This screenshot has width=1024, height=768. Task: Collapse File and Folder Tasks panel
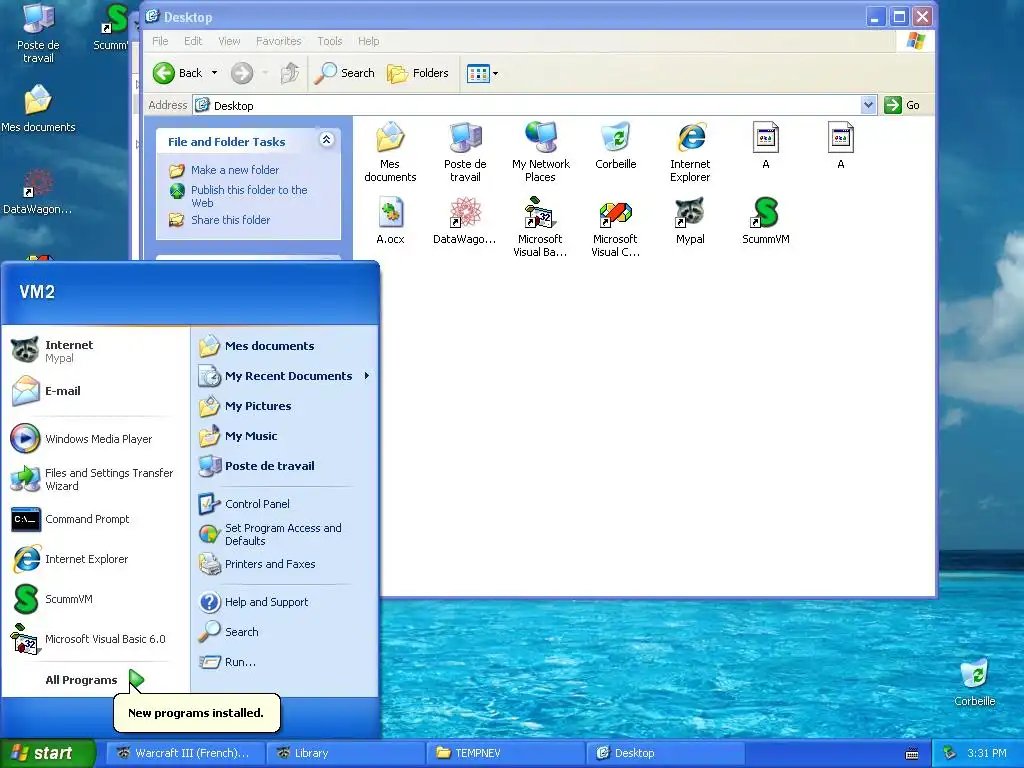327,140
